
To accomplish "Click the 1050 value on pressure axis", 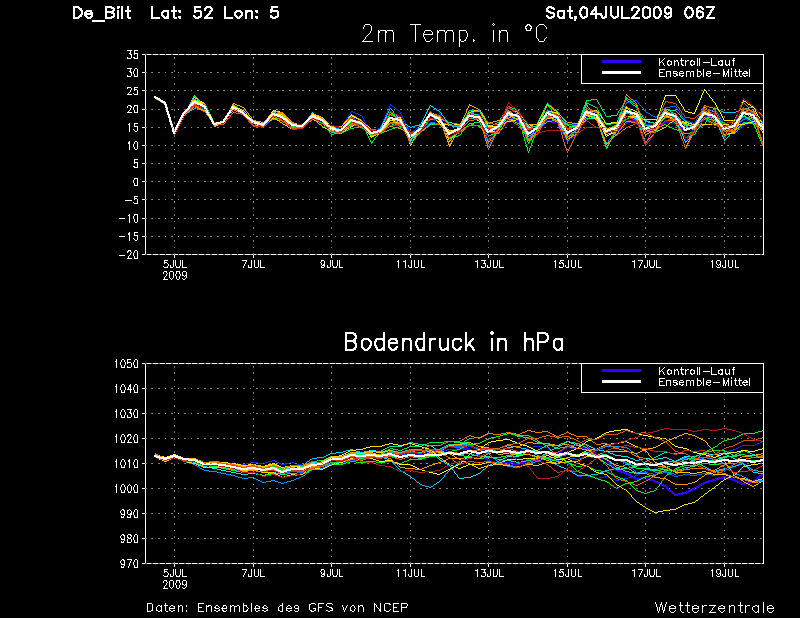I will [x=126, y=364].
